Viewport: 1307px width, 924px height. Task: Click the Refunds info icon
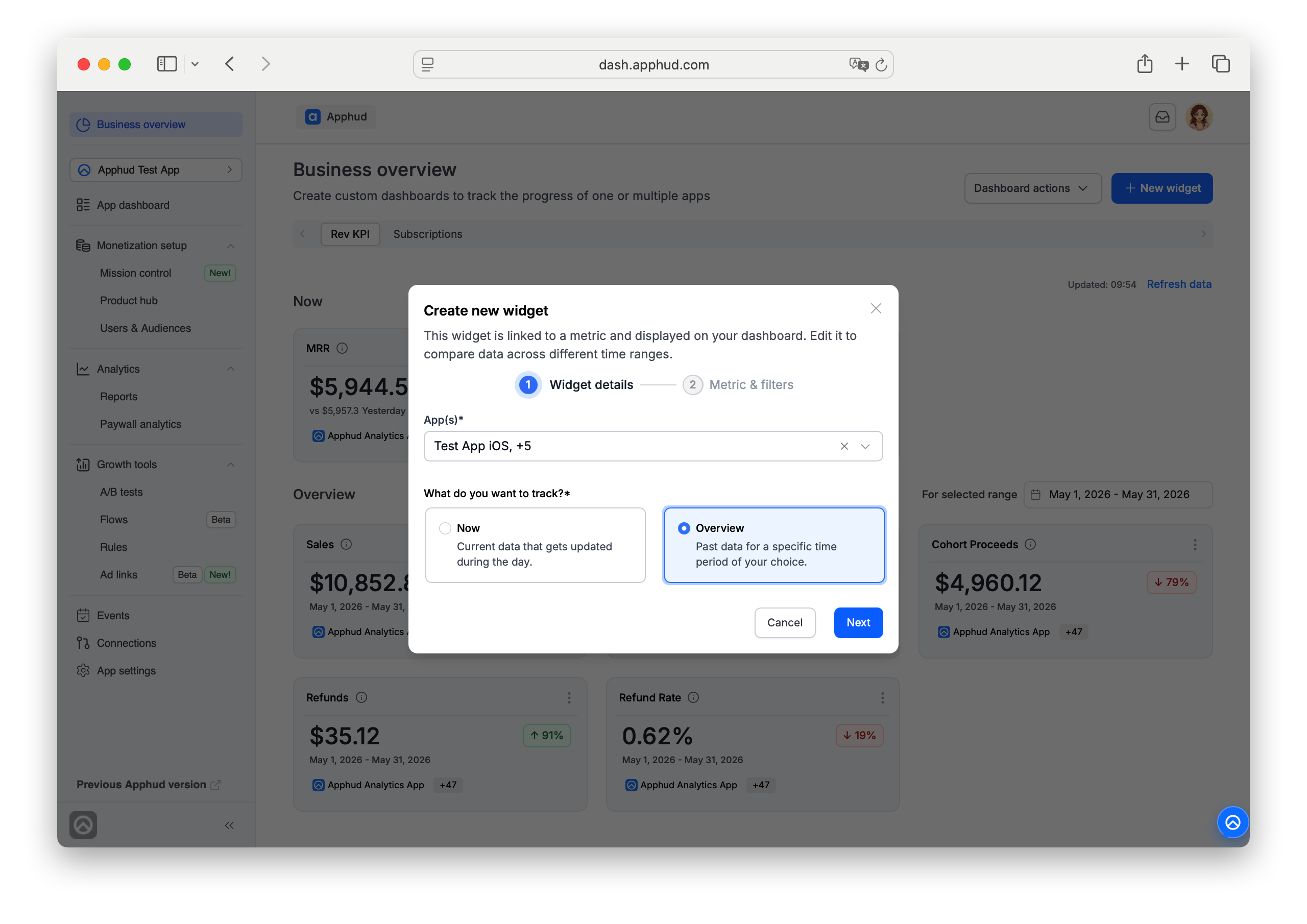[x=361, y=697]
